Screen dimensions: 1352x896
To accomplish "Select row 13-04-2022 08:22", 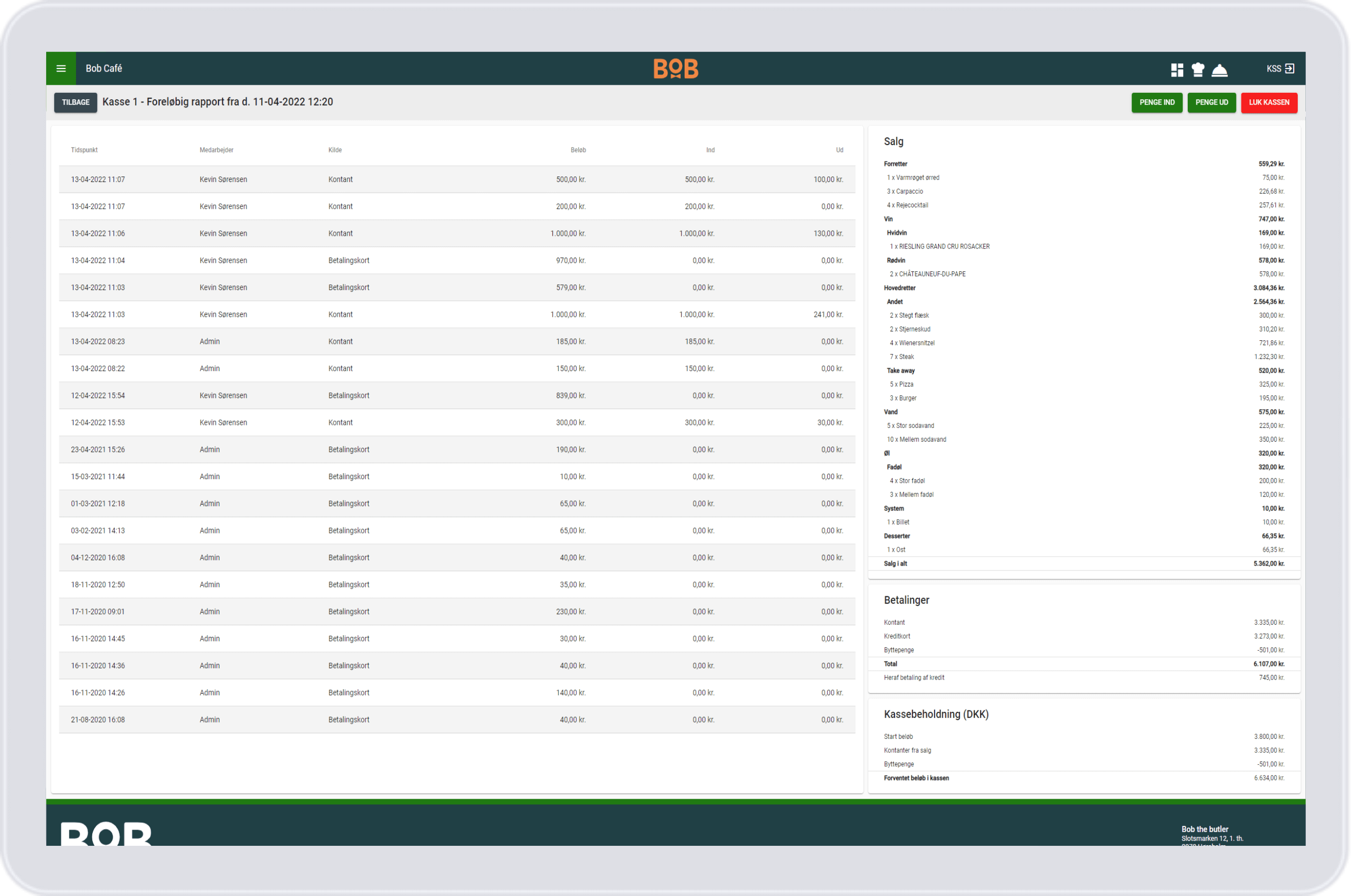I will (457, 369).
